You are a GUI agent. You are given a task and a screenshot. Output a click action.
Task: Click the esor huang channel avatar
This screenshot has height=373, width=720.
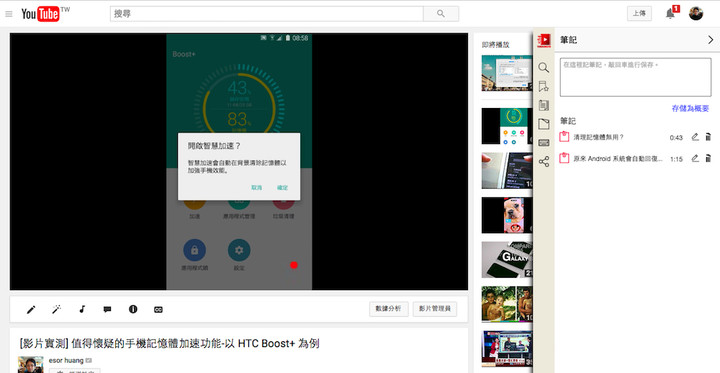pos(30,365)
